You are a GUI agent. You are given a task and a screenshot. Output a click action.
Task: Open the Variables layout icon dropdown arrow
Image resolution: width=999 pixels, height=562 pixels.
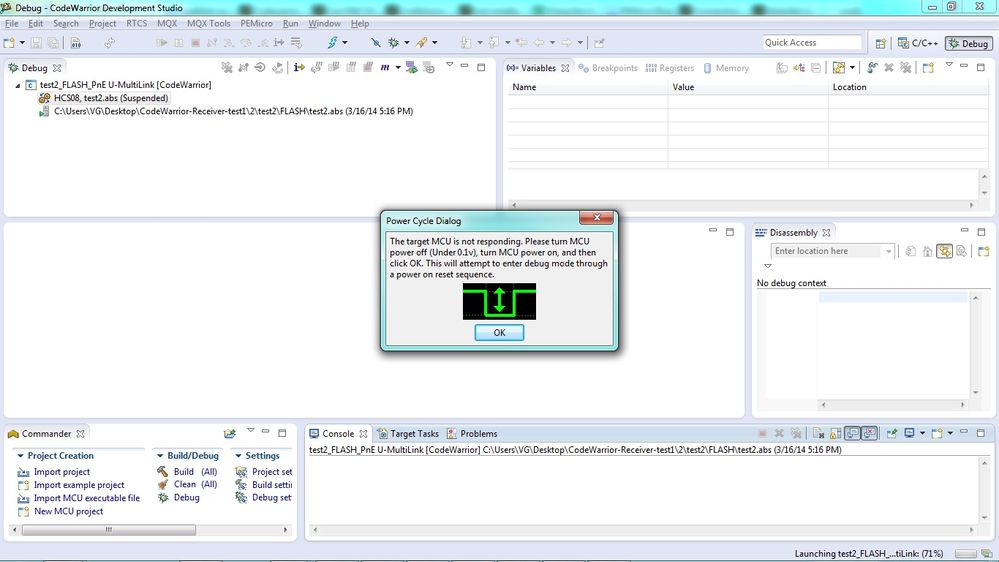click(x=852, y=68)
